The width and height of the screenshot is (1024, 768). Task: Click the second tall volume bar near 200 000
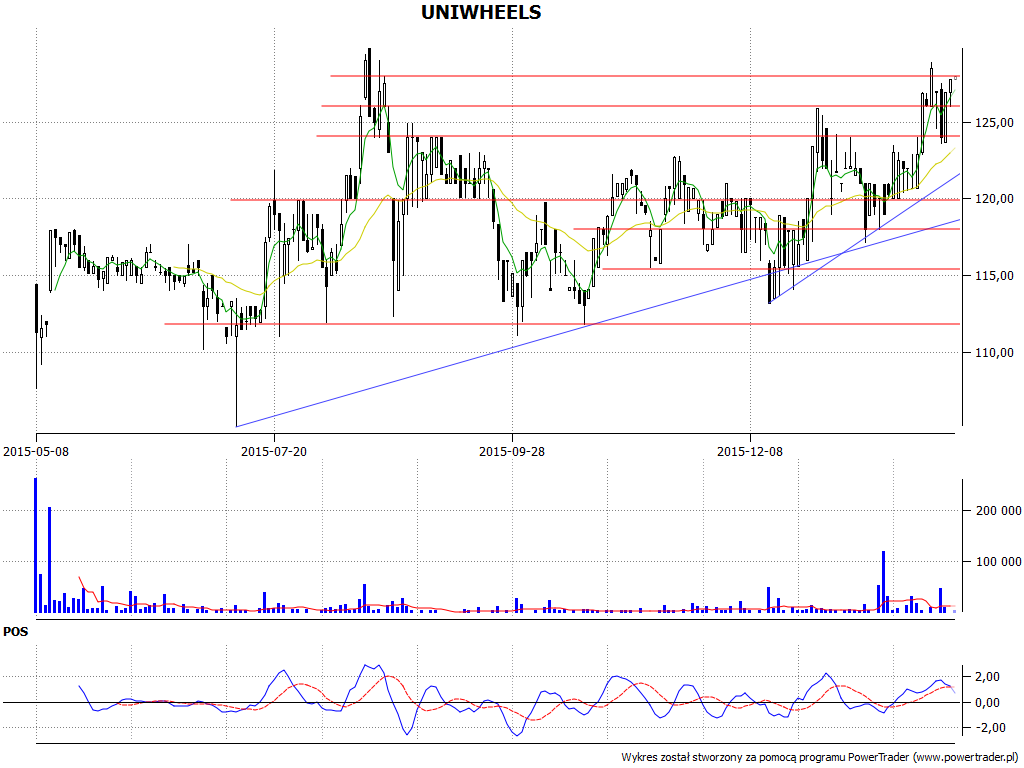(50, 560)
